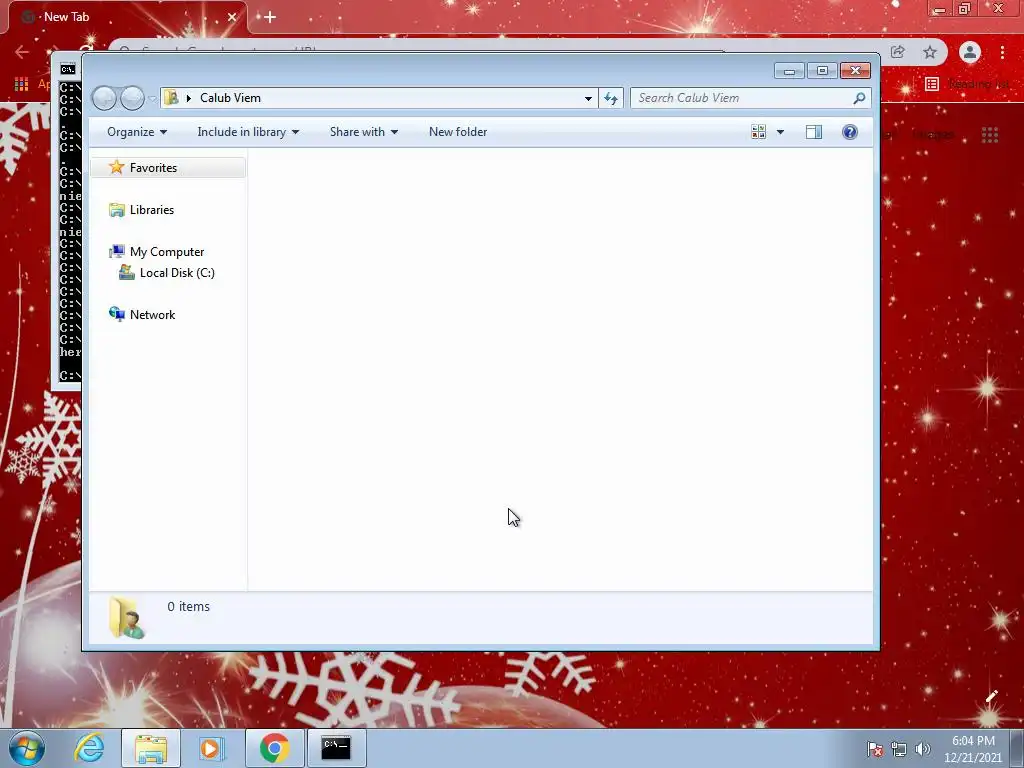Click the Action Center flag tray icon
Screen dimensions: 1024x768
click(875, 749)
